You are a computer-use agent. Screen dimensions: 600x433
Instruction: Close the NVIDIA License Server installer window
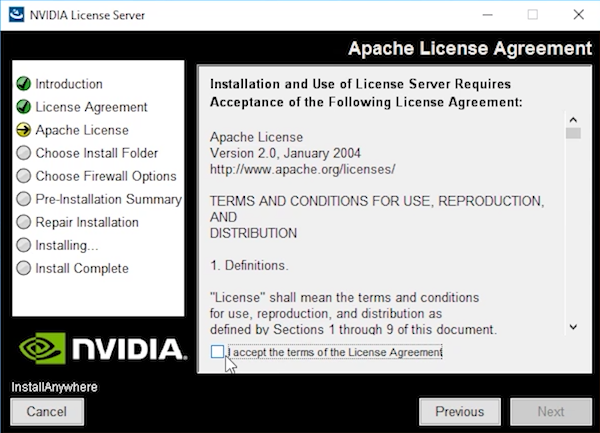coord(579,15)
